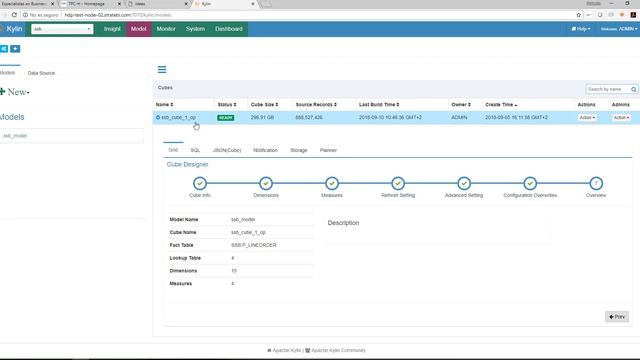Image resolution: width=640 pixels, height=360 pixels.
Task: Click the 296.91 GB cube size cell
Action: point(262,118)
